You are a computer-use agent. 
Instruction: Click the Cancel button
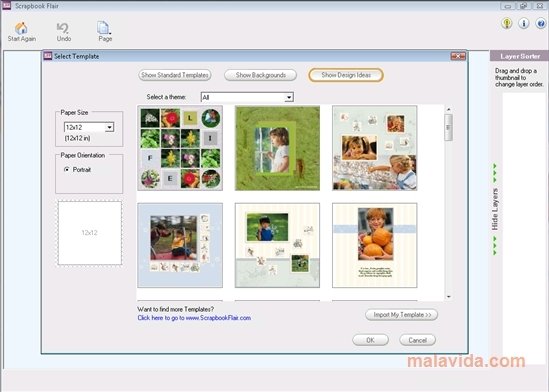(x=417, y=340)
